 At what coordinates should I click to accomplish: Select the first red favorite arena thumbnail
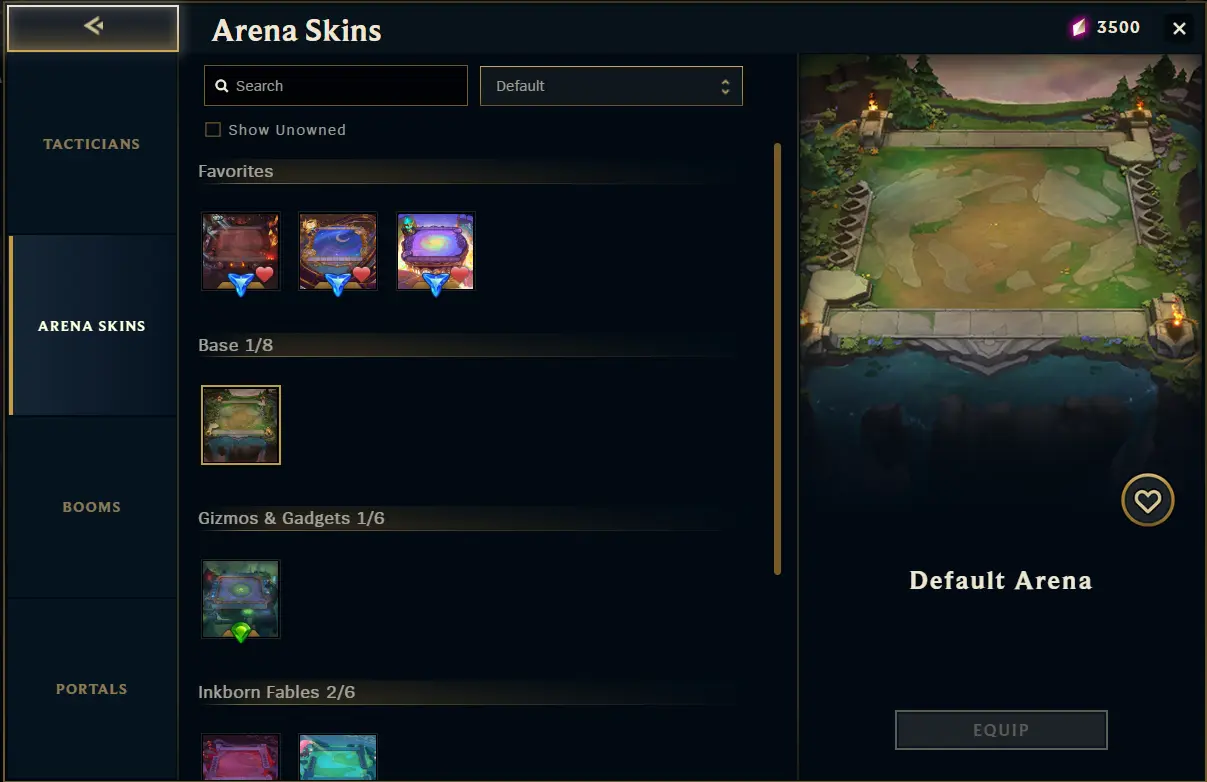[241, 251]
